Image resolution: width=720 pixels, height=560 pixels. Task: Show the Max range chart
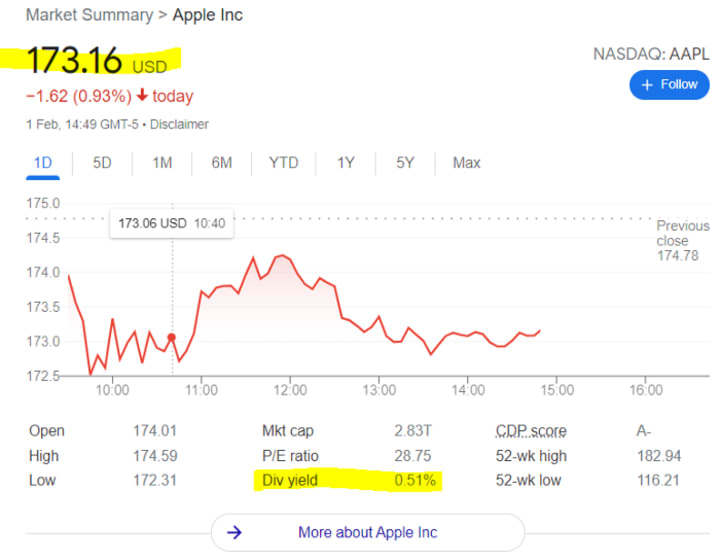467,163
